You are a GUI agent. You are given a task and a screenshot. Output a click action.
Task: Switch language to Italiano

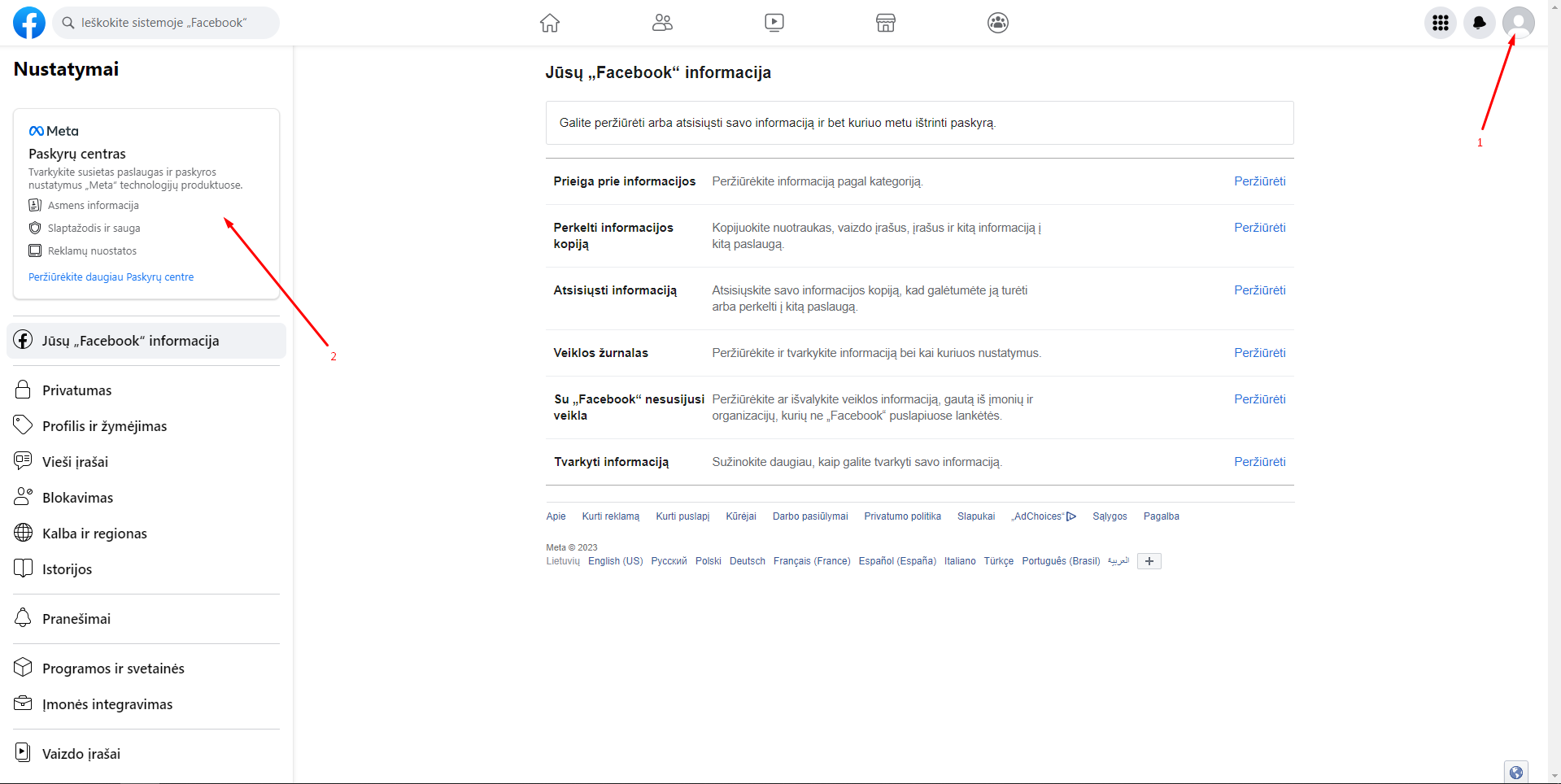point(960,561)
